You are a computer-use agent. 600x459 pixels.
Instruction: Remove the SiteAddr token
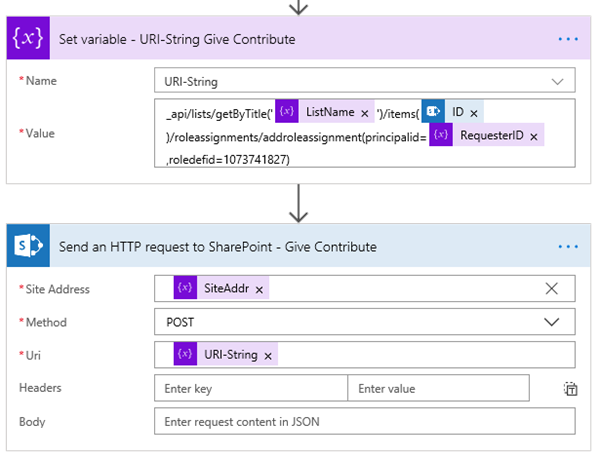click(259, 290)
